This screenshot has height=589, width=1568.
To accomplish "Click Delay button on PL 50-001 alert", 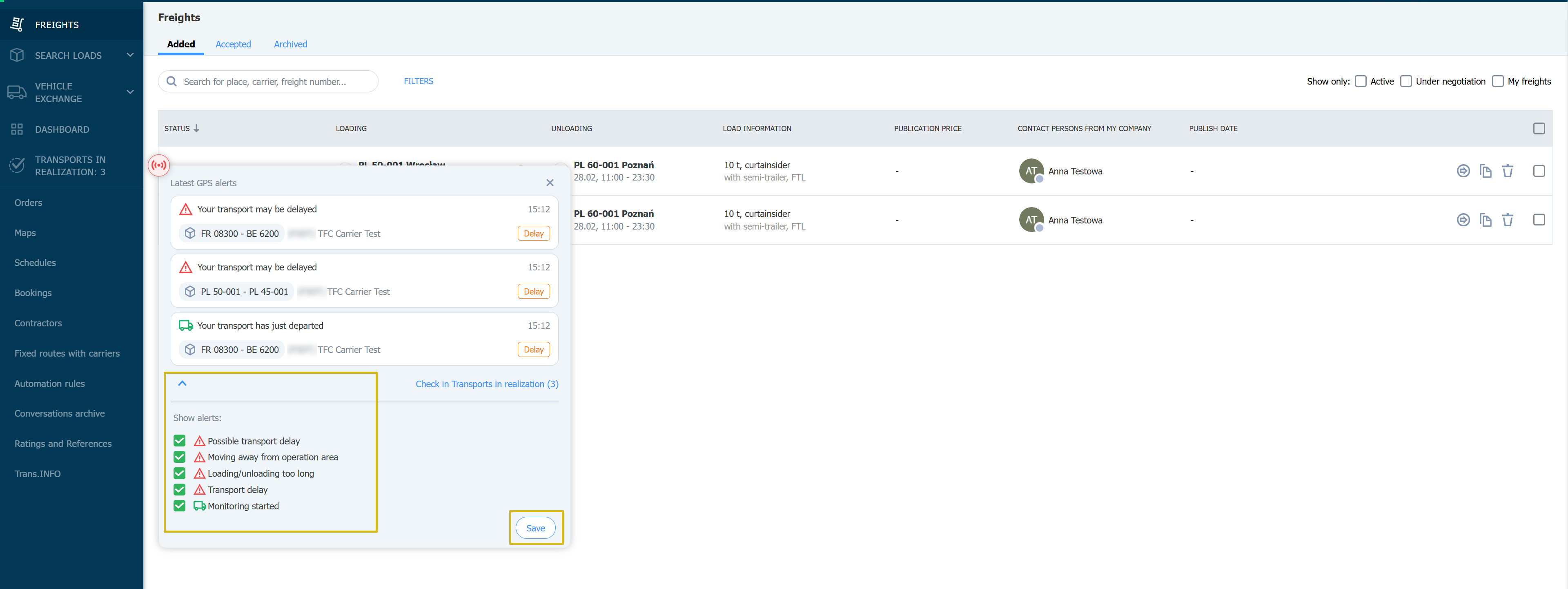I will (533, 292).
